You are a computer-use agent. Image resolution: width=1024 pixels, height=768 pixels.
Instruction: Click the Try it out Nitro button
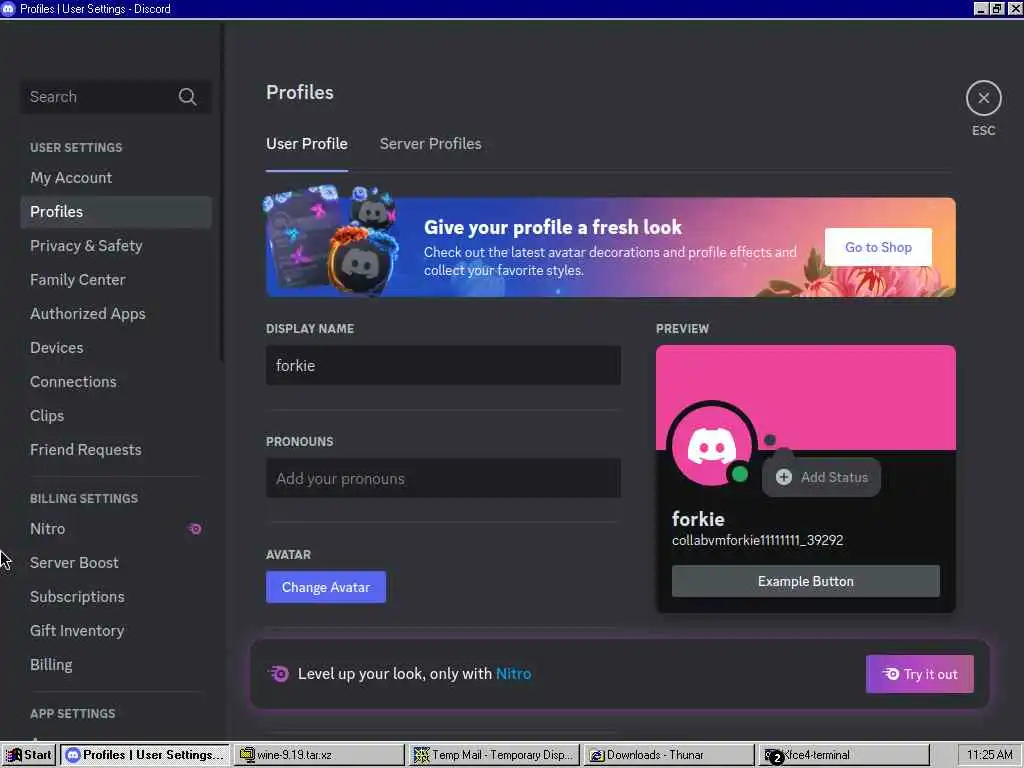pos(920,674)
